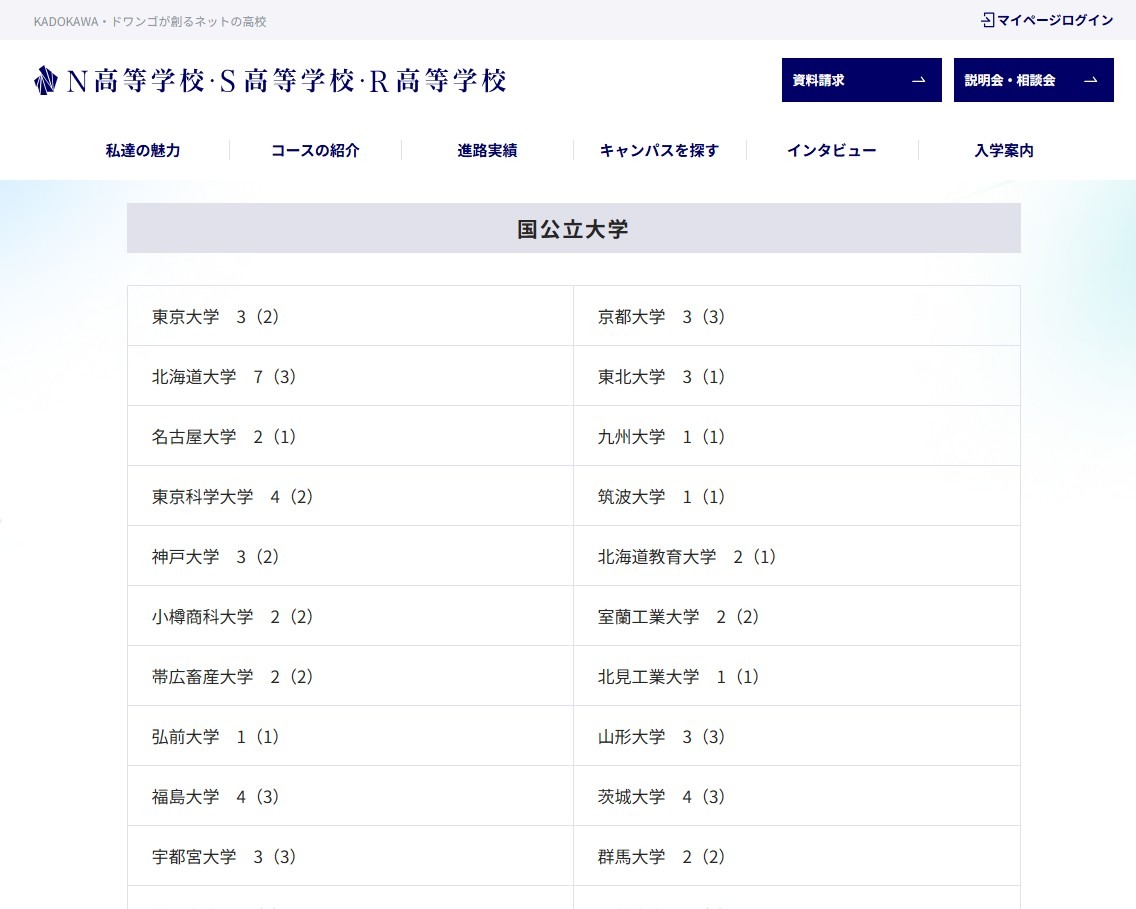The width and height of the screenshot is (1136, 909).
Task: Open the キャンパスを探す navigation item
Action: coord(658,150)
